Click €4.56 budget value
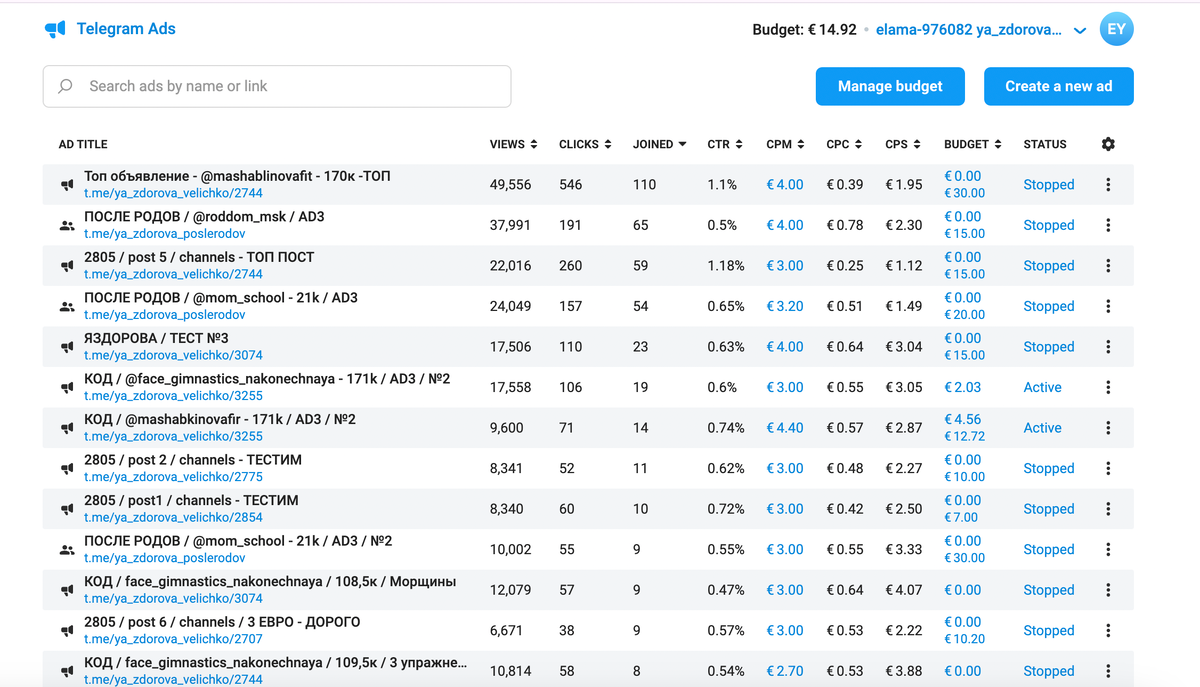This screenshot has width=1200, height=687. coord(963,419)
